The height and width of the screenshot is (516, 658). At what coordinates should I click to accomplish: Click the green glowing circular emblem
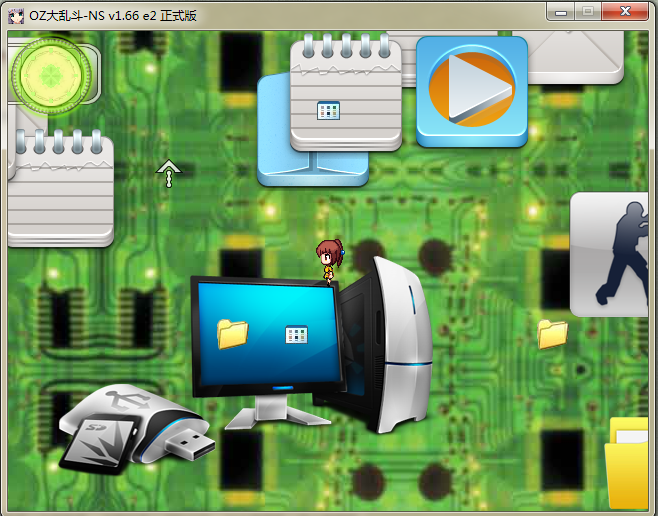coord(51,76)
